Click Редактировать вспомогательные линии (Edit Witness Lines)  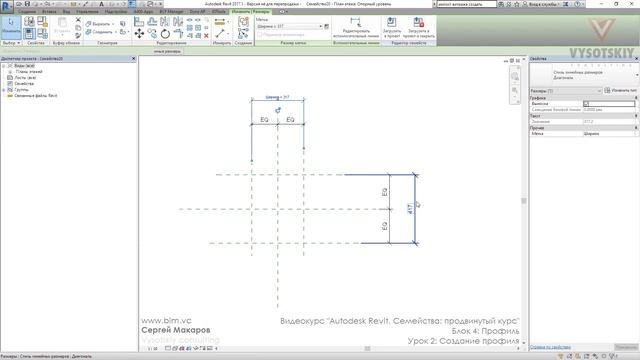point(356,27)
